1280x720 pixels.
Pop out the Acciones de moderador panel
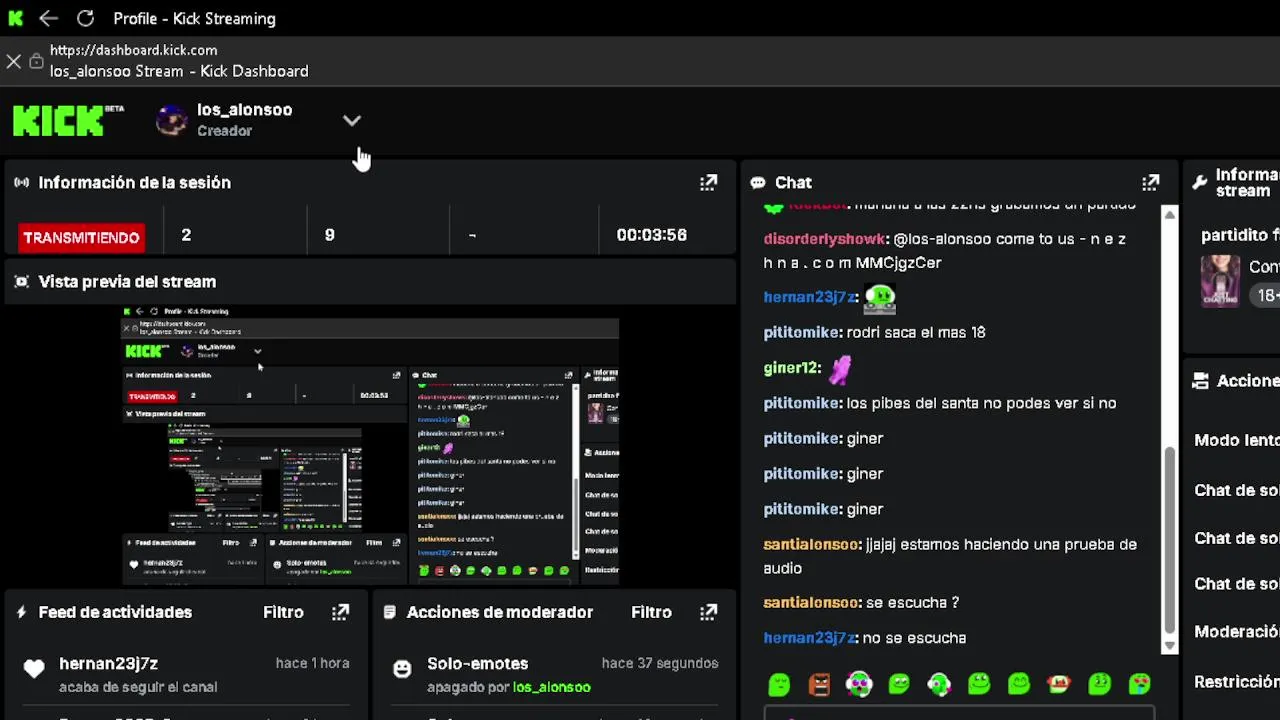708,612
